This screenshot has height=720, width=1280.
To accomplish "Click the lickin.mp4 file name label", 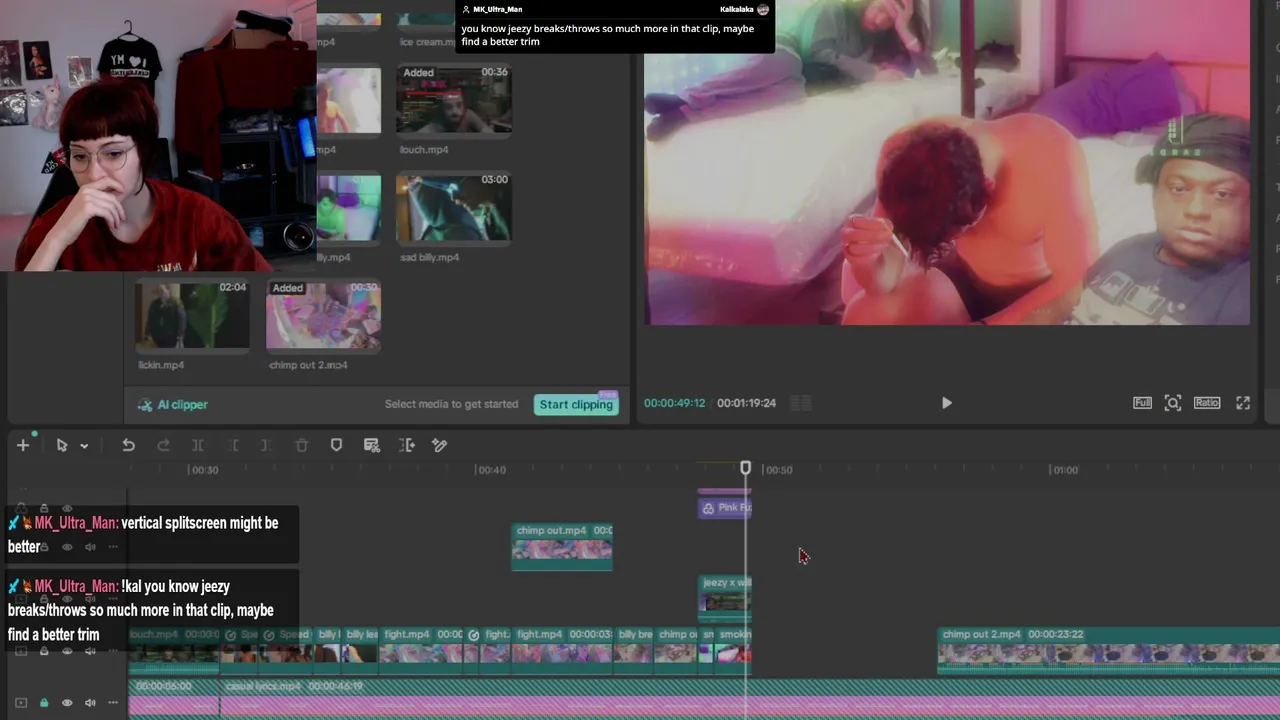I will point(161,365).
